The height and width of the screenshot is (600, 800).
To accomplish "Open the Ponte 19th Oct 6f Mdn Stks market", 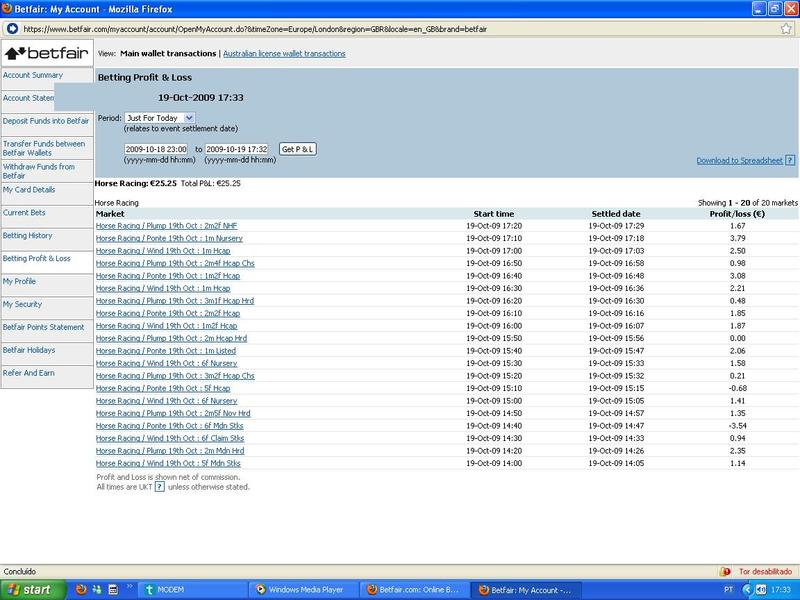I will [x=170, y=426].
